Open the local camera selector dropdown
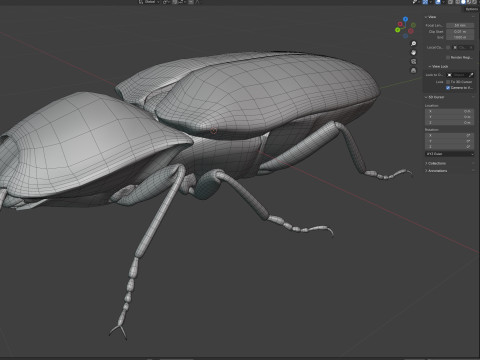The image size is (480, 360). (463, 47)
